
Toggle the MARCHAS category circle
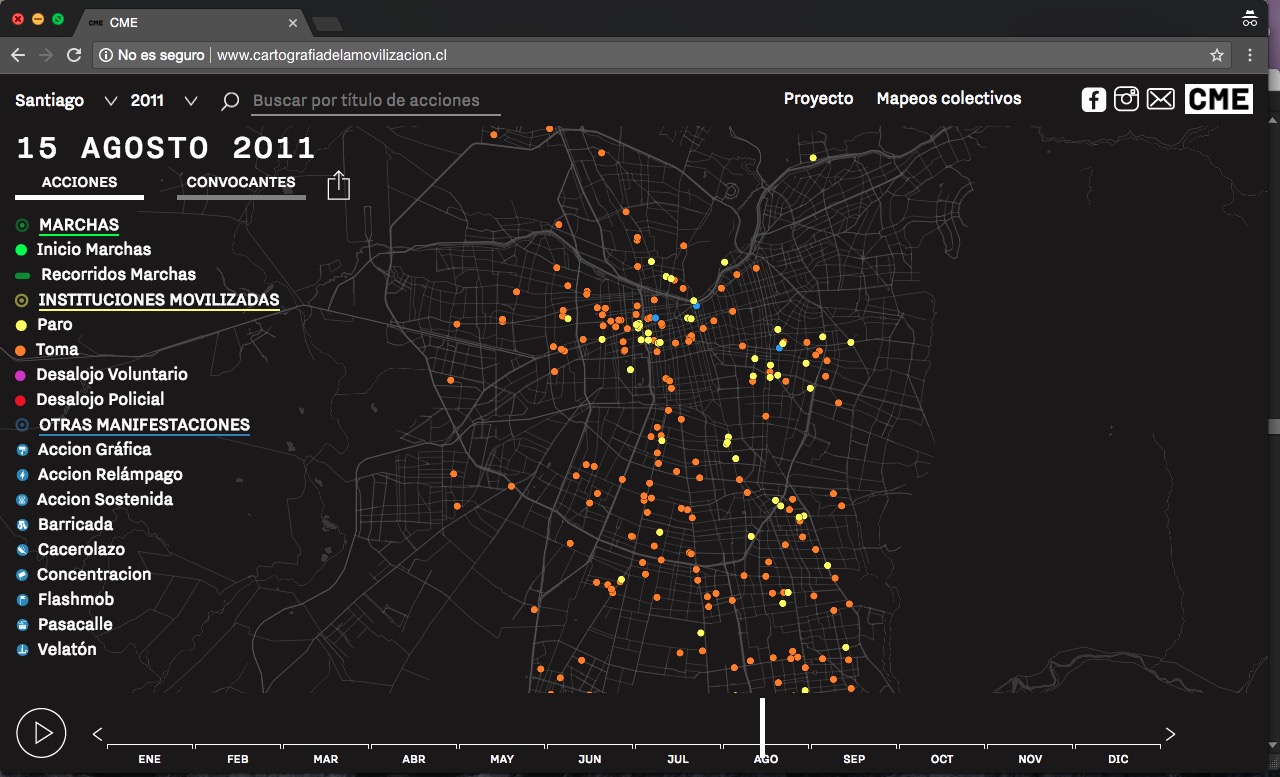(22, 225)
